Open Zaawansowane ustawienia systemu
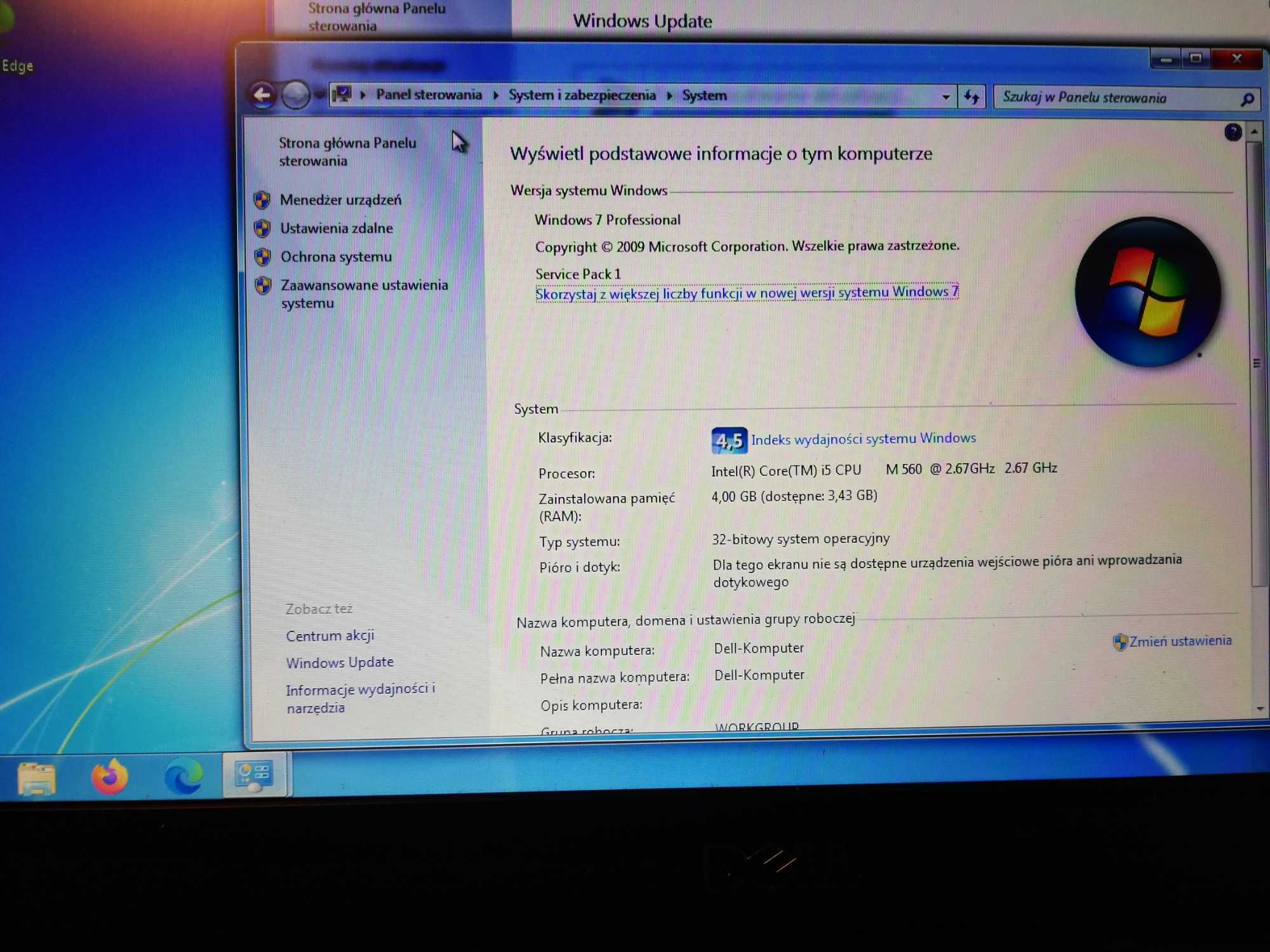Screen dimensions: 1270x952 [x=364, y=294]
